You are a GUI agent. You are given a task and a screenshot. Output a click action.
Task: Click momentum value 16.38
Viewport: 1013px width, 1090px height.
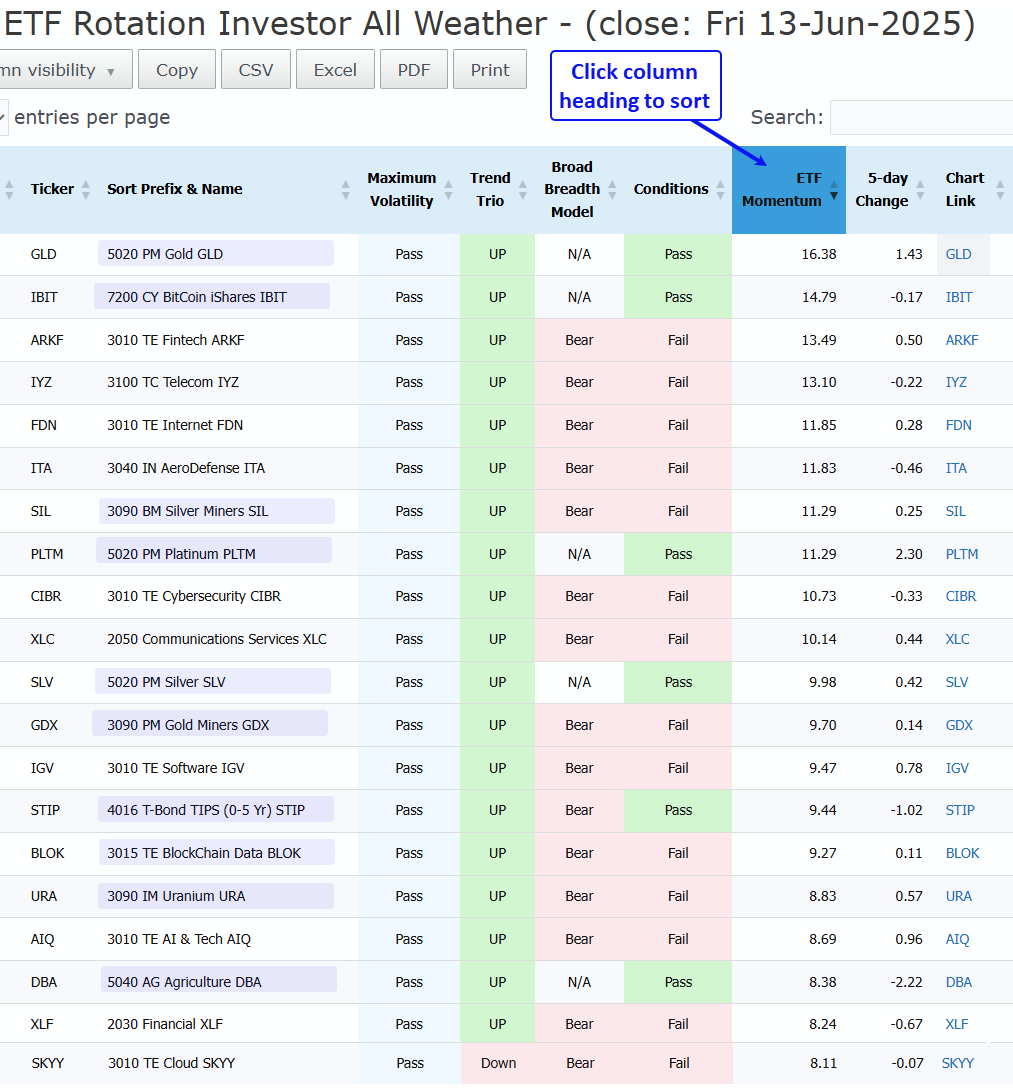click(x=818, y=254)
